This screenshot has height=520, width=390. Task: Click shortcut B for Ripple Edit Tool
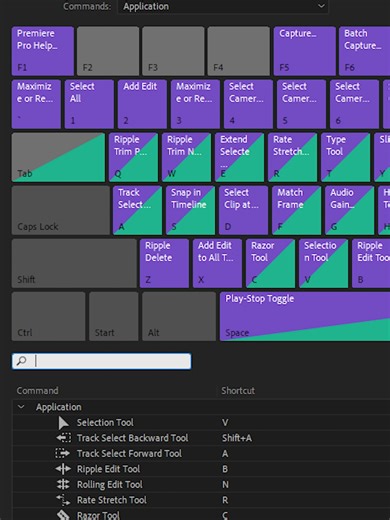click(225, 469)
